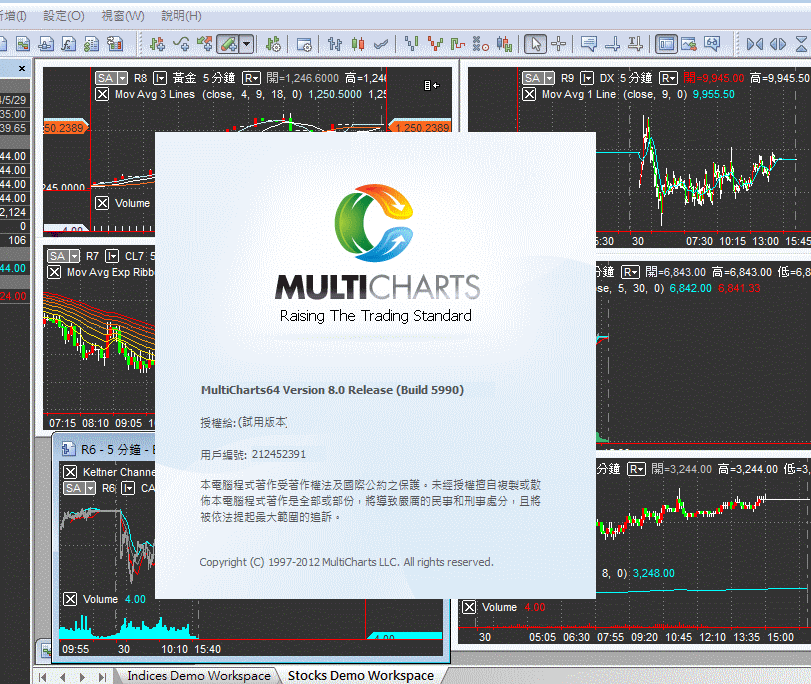
Task: Open the R resolution dropdown in R9 DX chart
Action: point(668,78)
